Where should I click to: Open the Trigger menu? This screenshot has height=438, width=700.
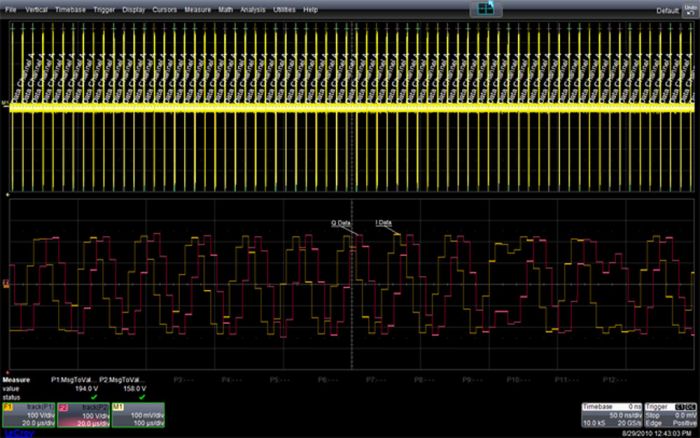tap(104, 9)
